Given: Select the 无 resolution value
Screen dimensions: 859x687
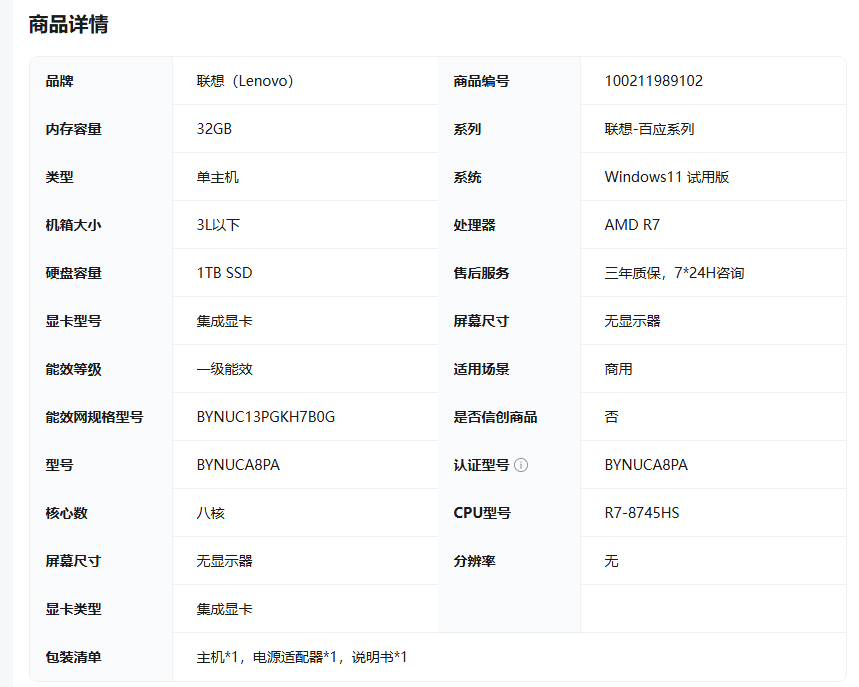Looking at the screenshot, I should [611, 561].
